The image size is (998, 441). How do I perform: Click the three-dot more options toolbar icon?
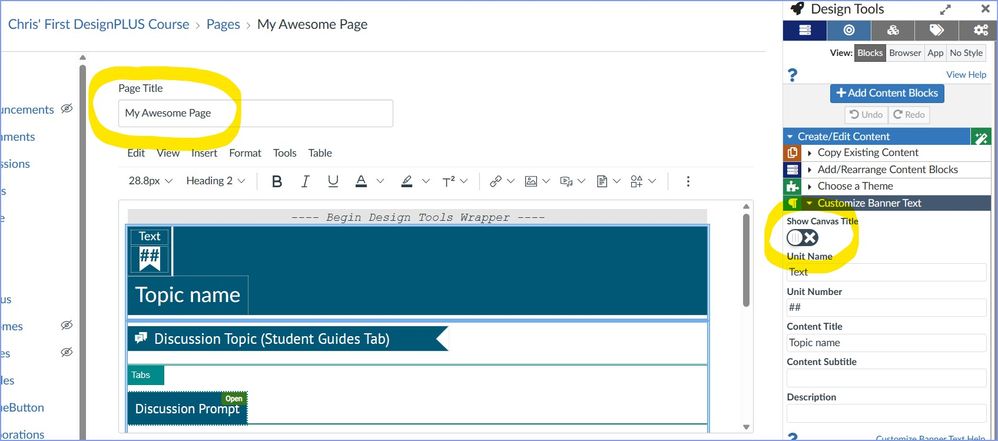[x=688, y=181]
